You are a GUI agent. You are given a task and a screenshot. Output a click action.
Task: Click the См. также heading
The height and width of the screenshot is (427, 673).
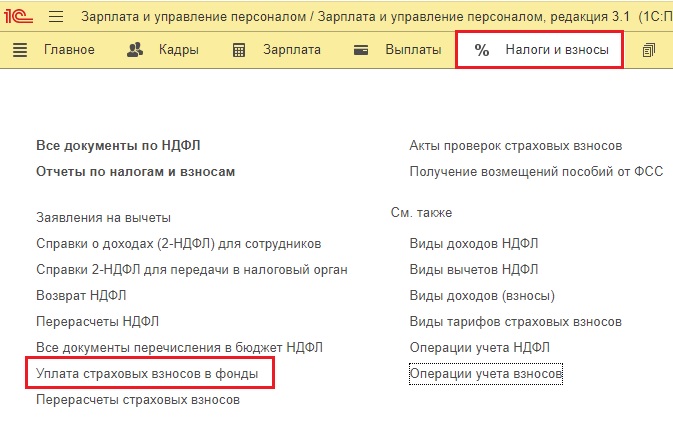click(421, 212)
